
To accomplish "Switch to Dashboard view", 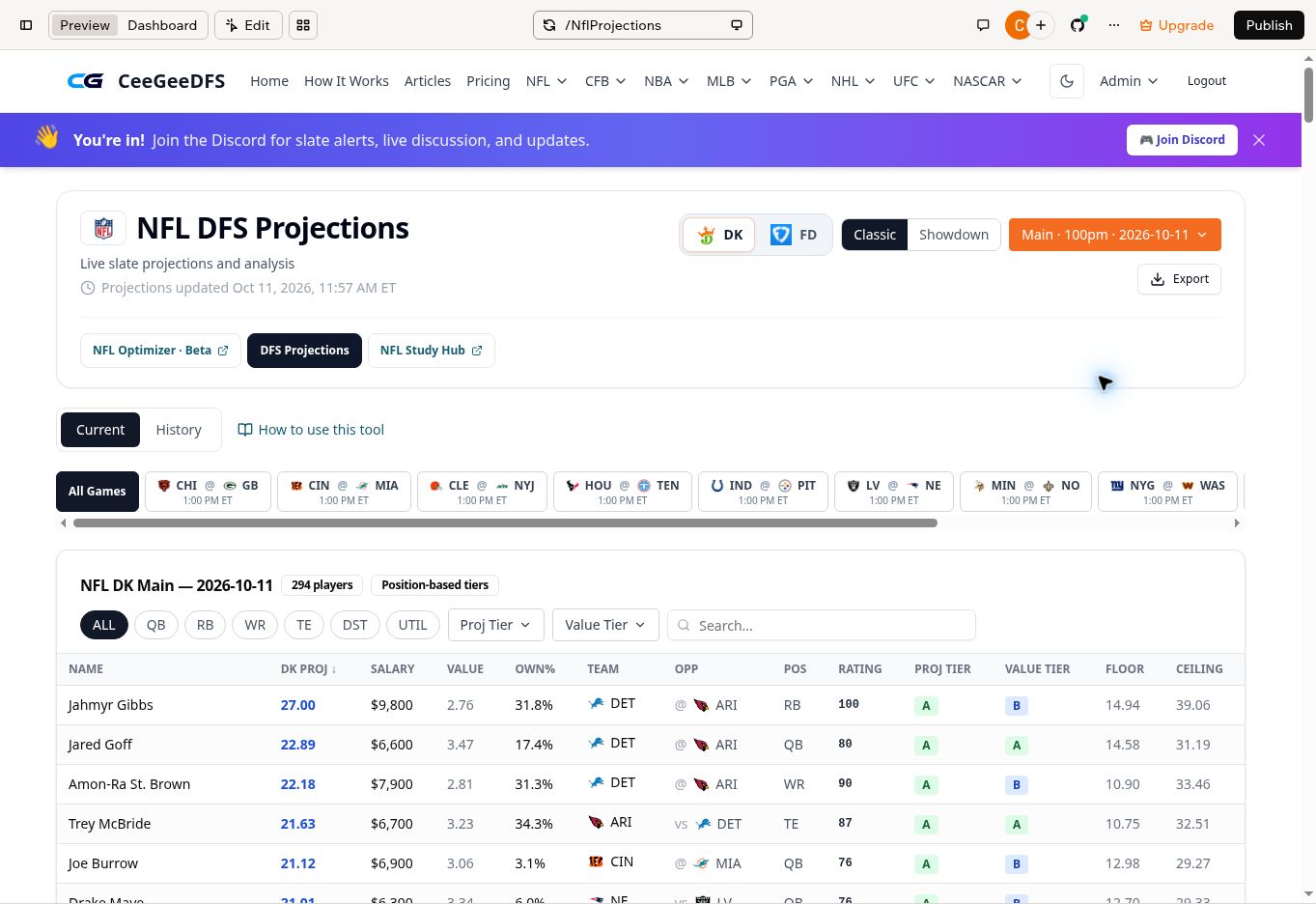I will tap(162, 25).
